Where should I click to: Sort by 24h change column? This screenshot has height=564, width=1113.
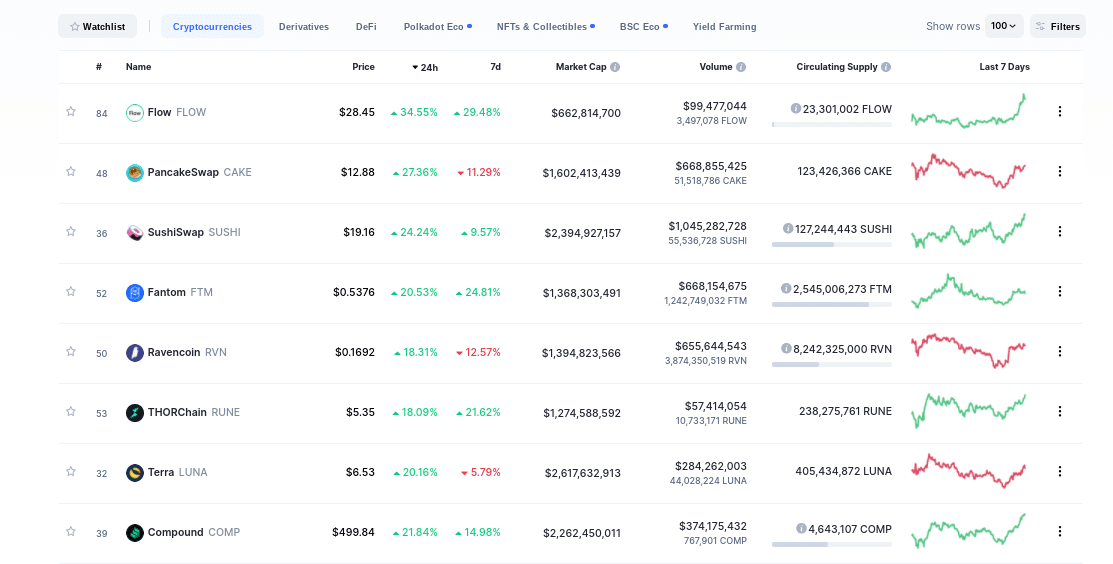point(425,67)
